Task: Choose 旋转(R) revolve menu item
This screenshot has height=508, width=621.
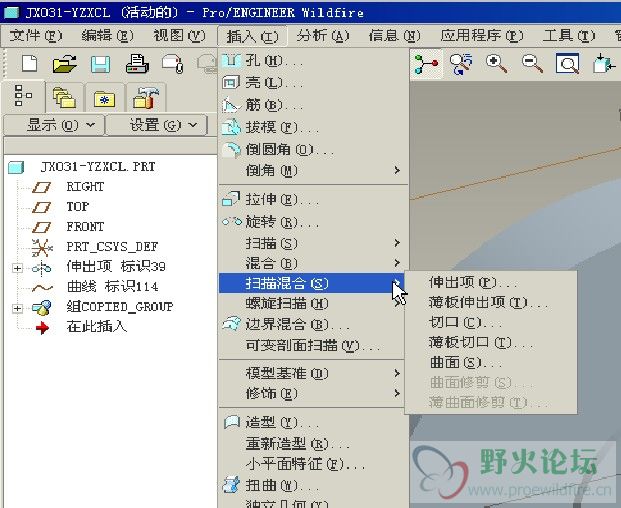Action: tap(313, 221)
